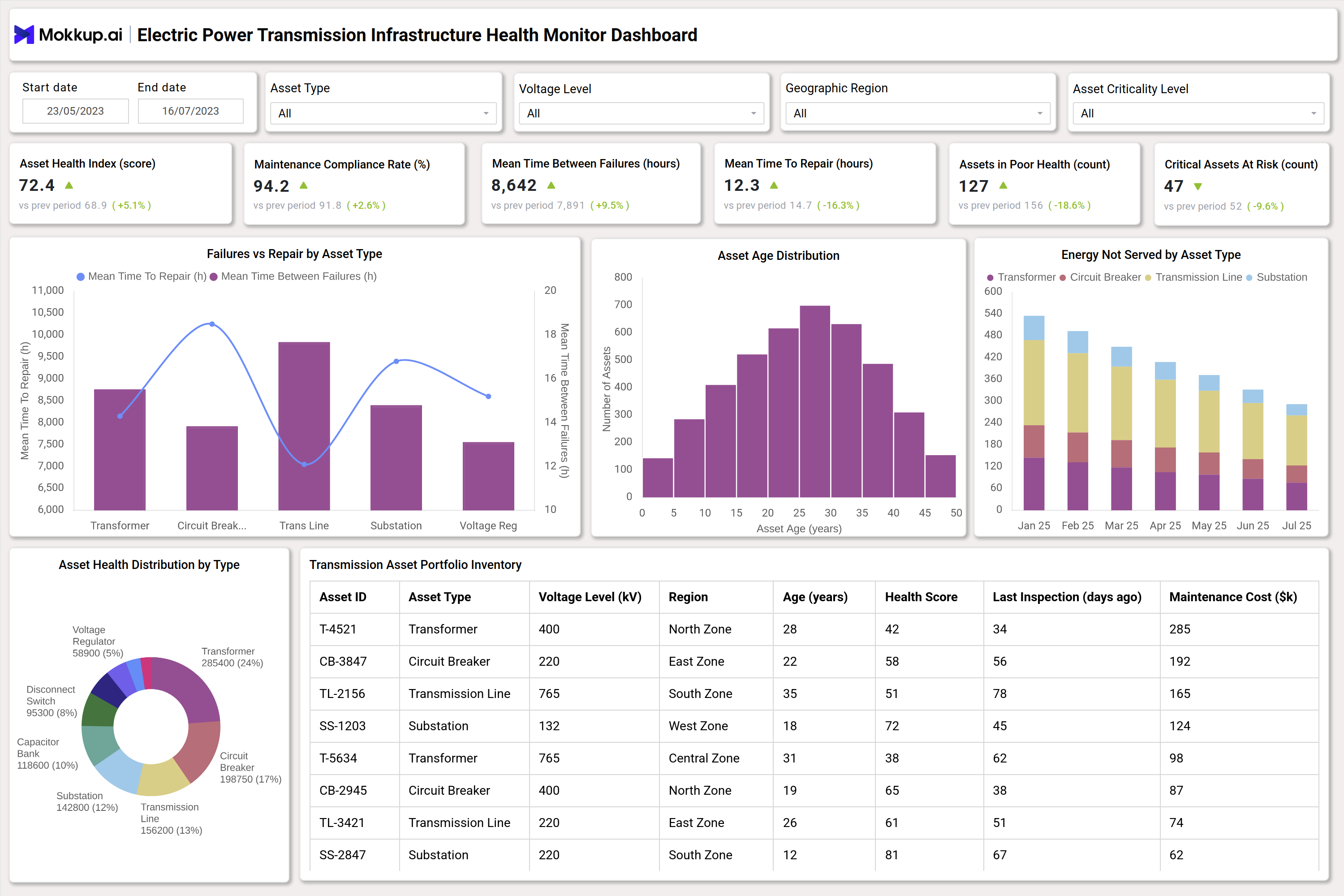Click health score 81 for SS-2847
1344x896 pixels.
tap(892, 855)
